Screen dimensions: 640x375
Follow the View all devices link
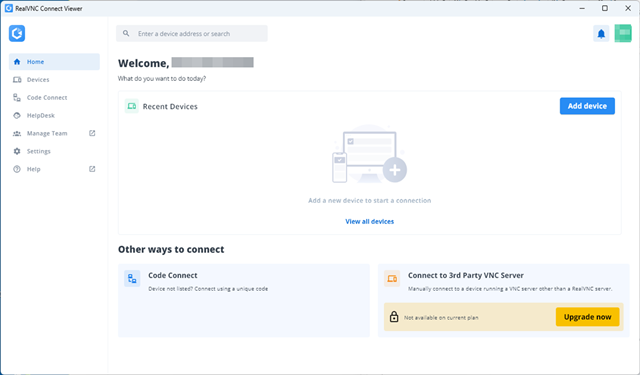tap(370, 222)
